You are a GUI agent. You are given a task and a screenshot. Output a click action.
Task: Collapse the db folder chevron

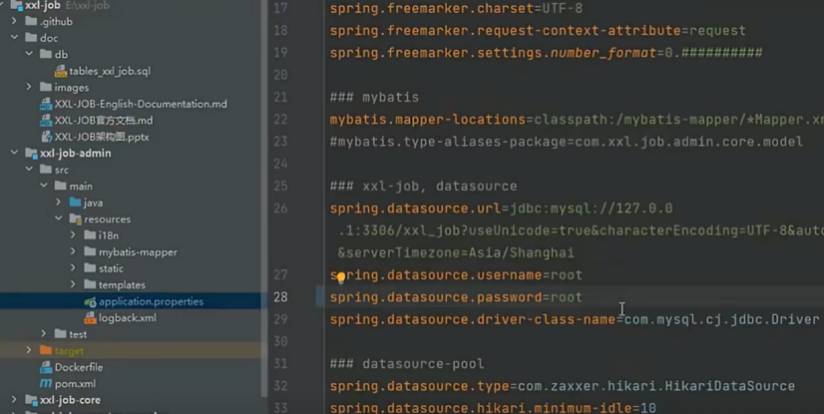pyautogui.click(x=29, y=54)
